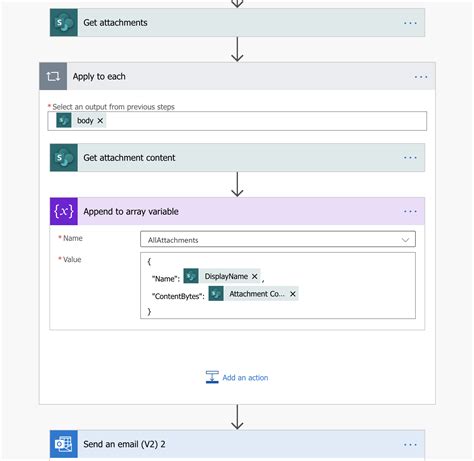Open Append to array variable ellipsis menu
The height and width of the screenshot is (461, 474).
[410, 211]
